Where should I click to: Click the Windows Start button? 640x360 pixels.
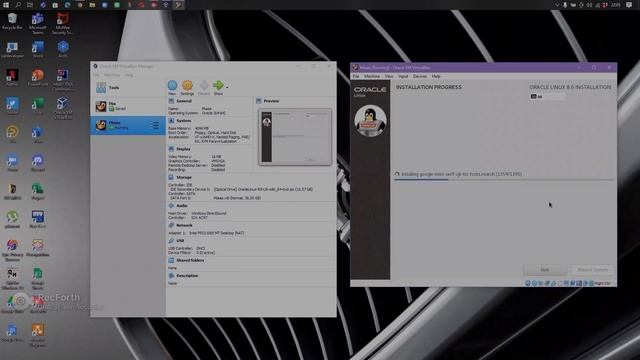(6, 5)
